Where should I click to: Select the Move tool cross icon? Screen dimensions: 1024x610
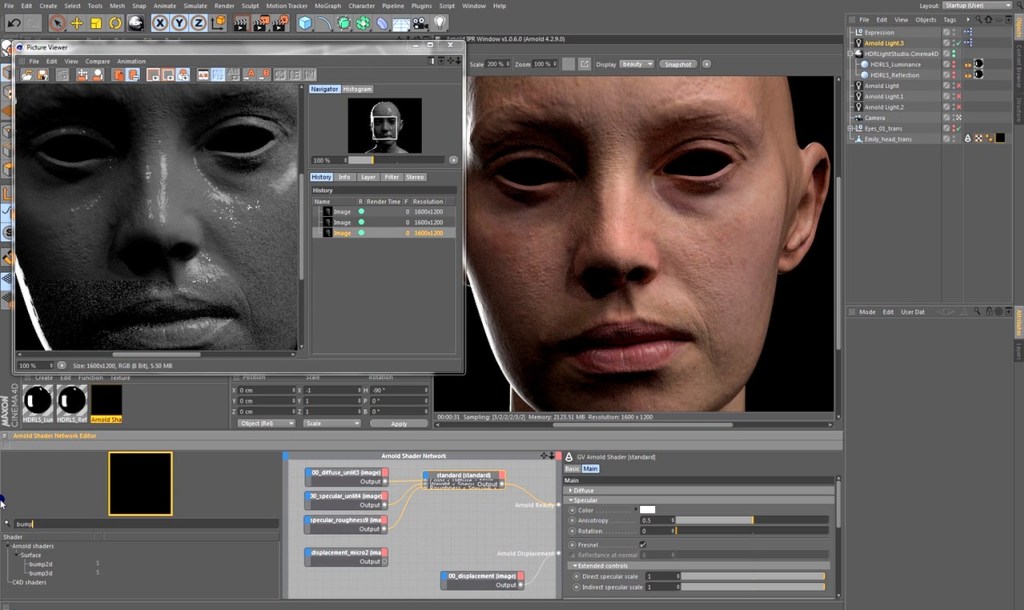coord(76,24)
